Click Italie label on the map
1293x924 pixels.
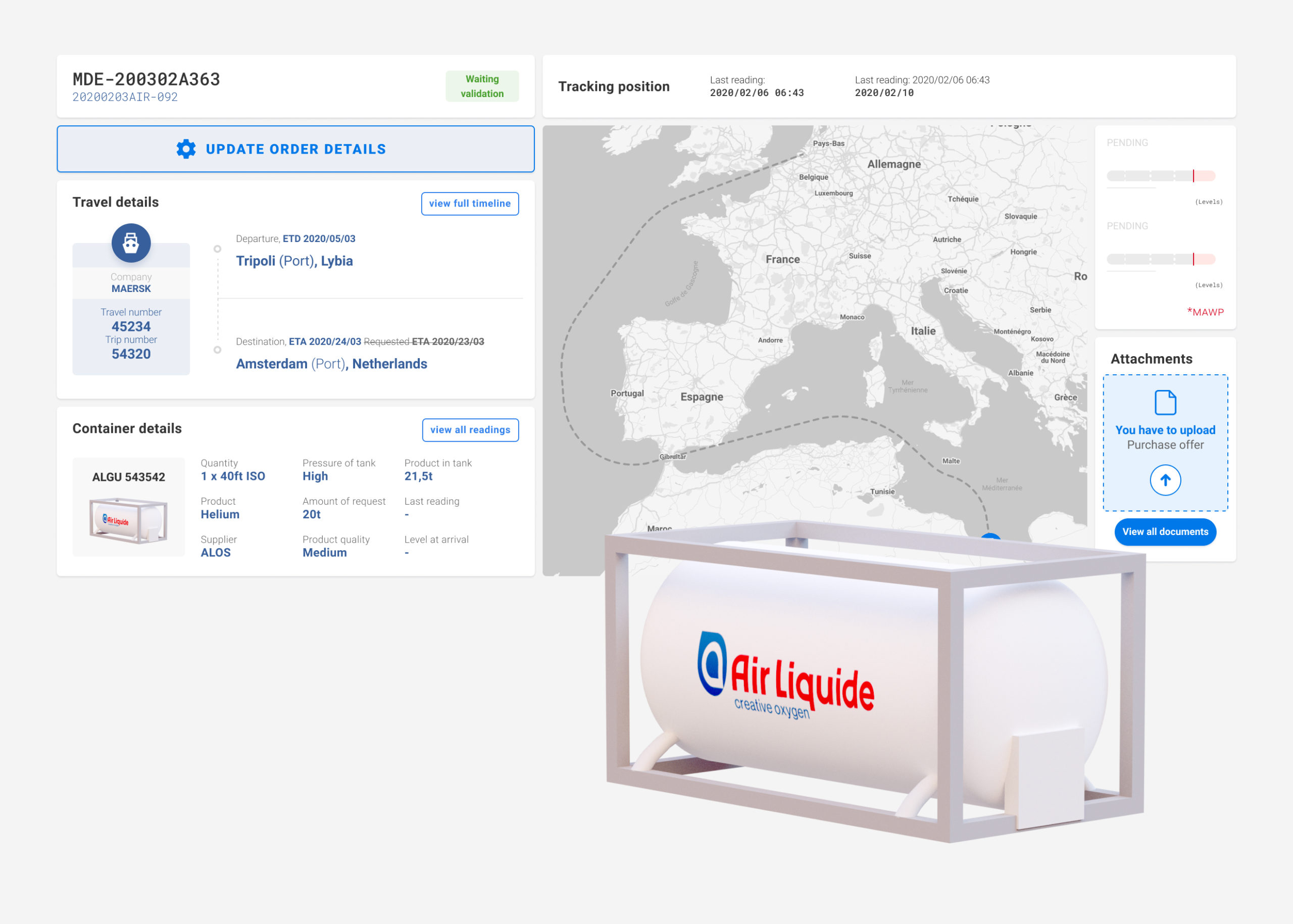(923, 331)
